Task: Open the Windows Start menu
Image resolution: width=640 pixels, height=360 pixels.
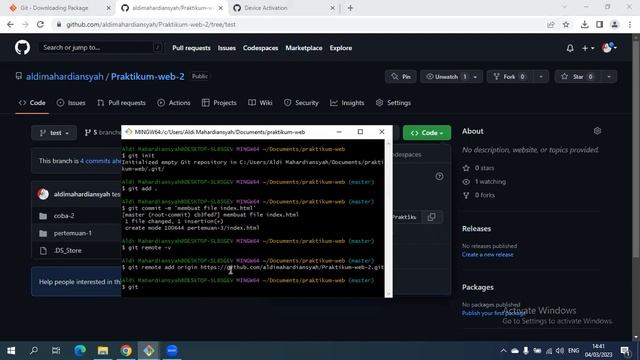Action: [x=11, y=351]
